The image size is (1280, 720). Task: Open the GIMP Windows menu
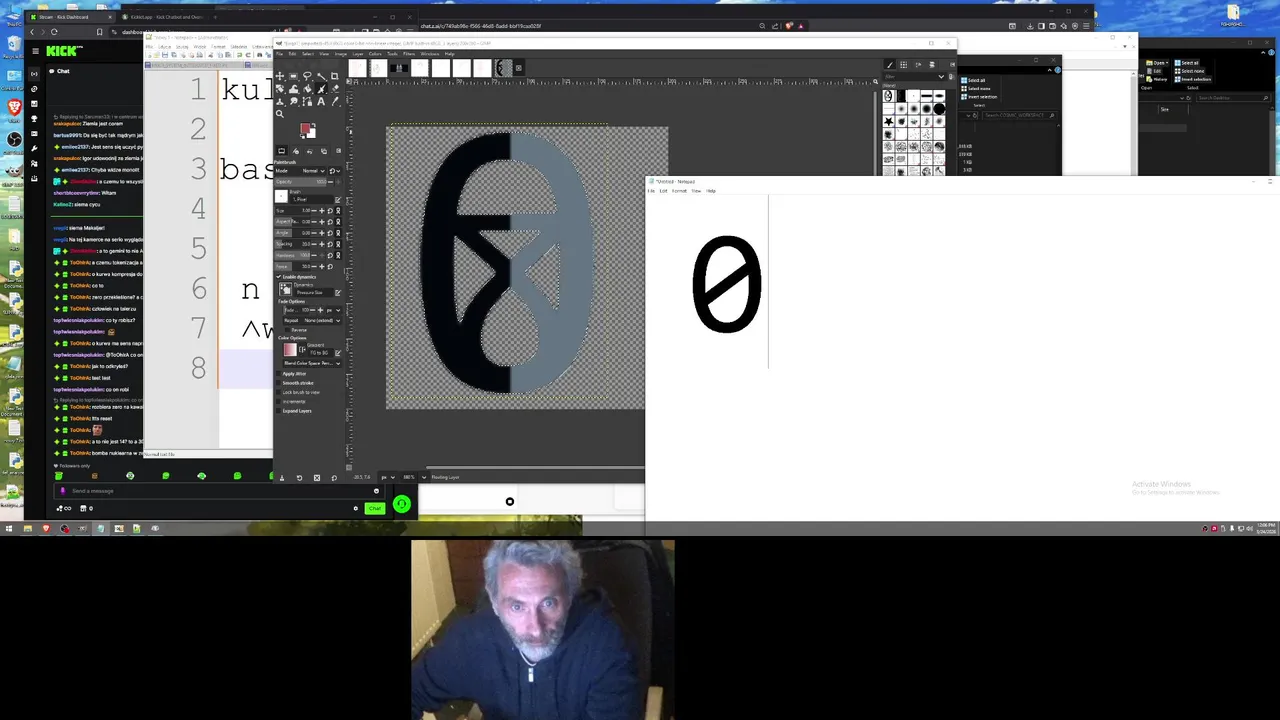430,54
